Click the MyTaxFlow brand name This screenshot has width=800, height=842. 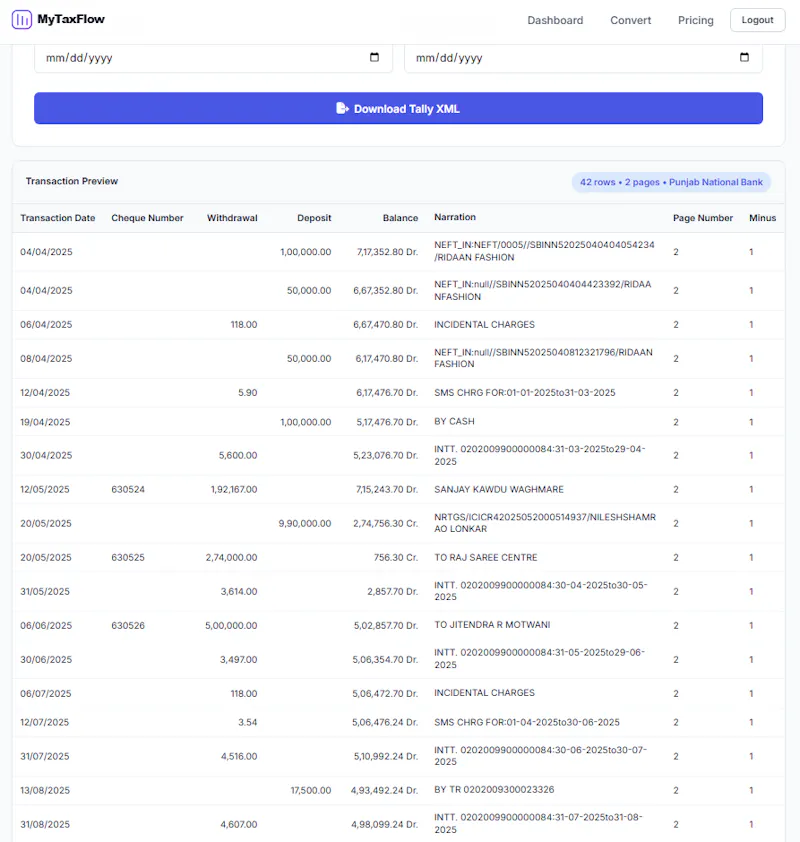[x=71, y=19]
